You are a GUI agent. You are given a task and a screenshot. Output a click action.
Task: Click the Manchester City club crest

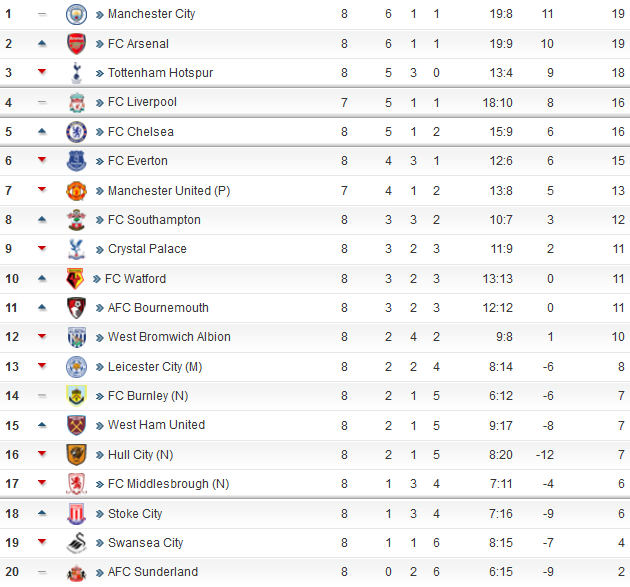tap(76, 14)
